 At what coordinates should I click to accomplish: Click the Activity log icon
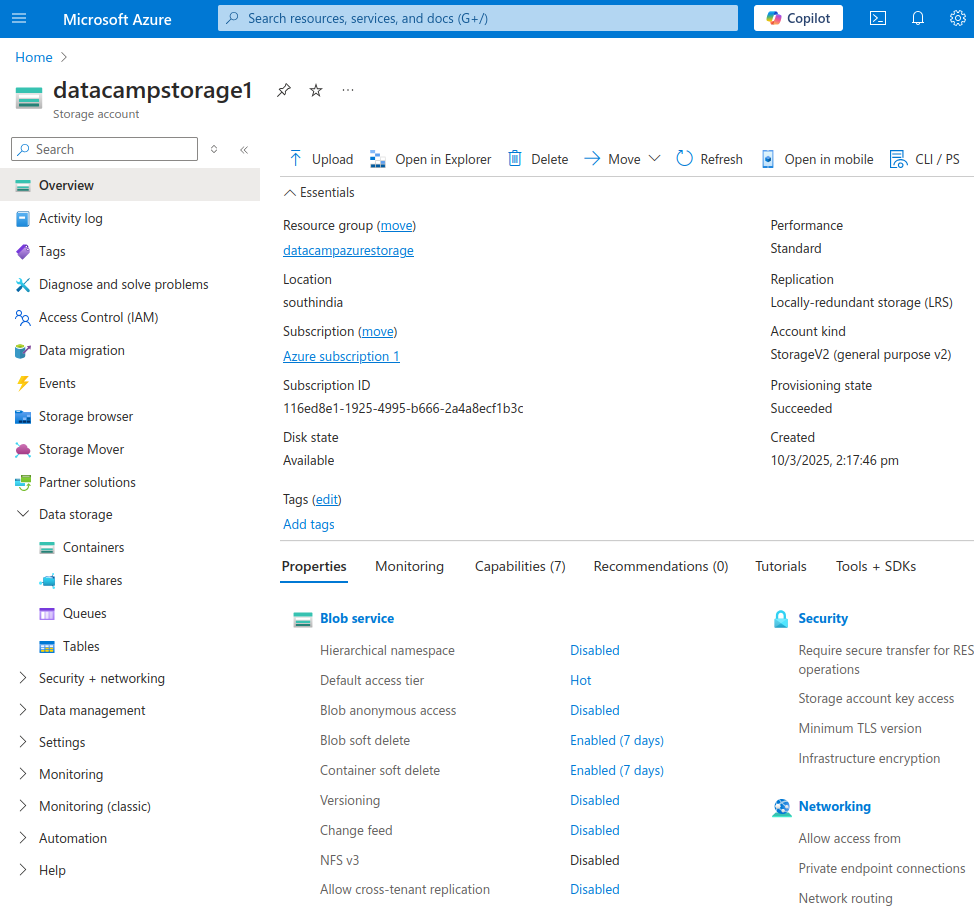(23, 219)
